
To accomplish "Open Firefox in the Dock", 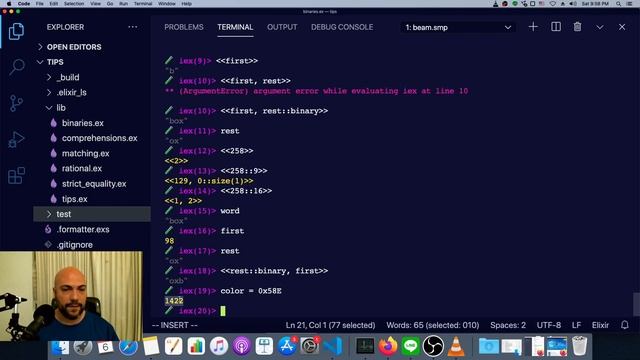I will (388, 347).
